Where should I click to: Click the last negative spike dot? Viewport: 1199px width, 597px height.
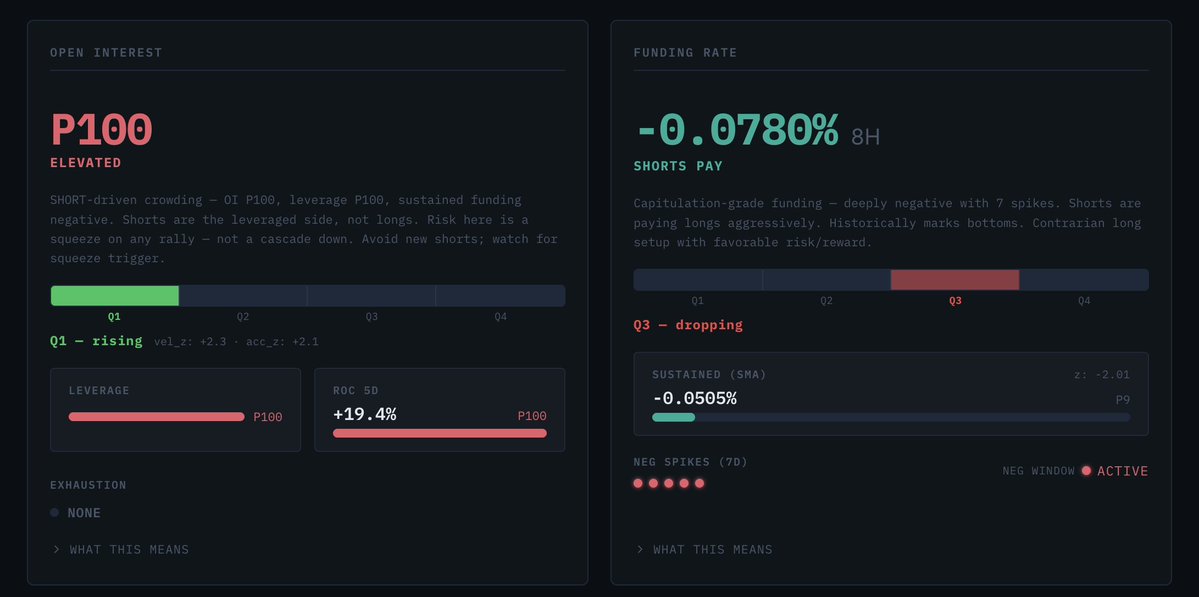(x=700, y=483)
